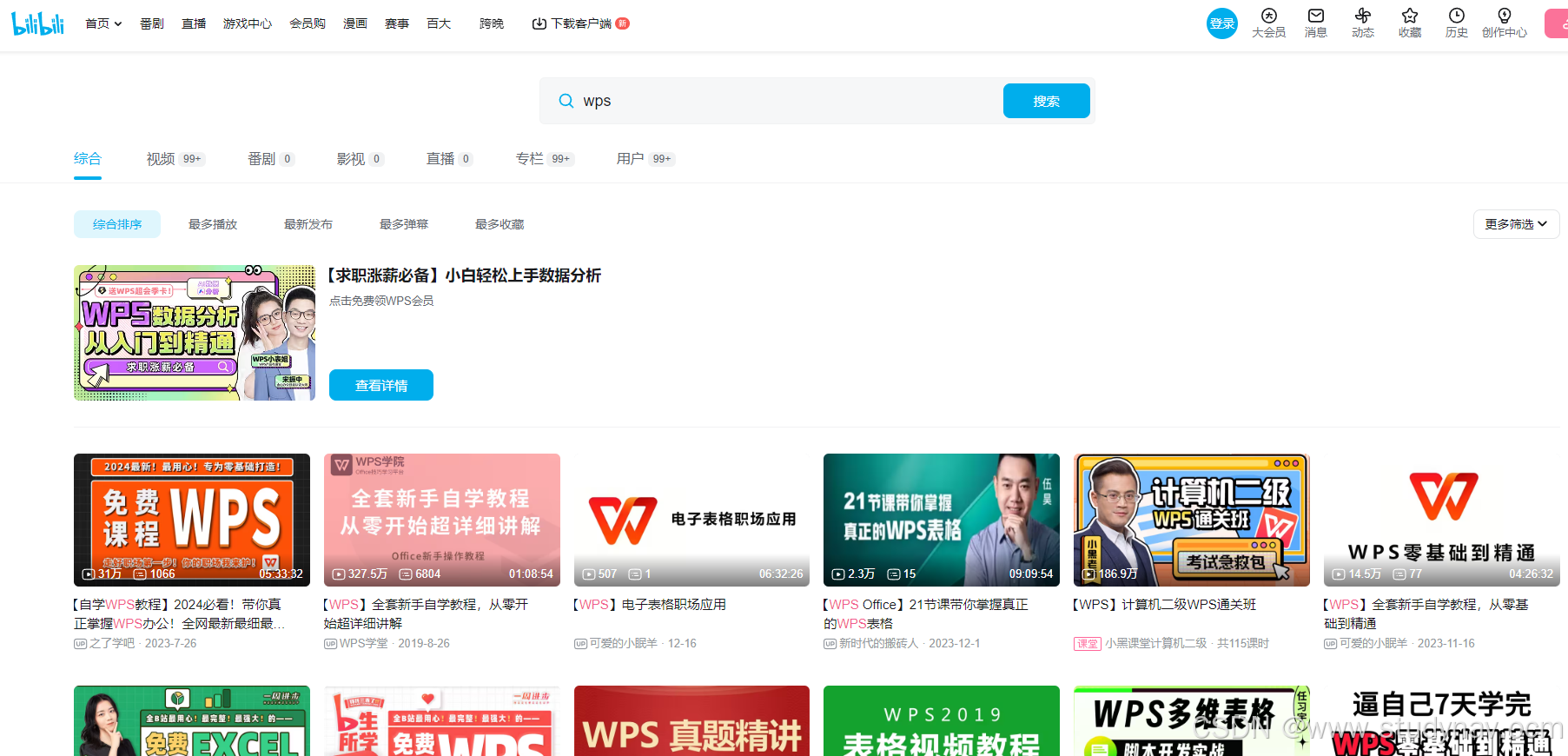Viewport: 1568px width, 756px height.
Task: Click the search magnifier icon
Action: [566, 101]
